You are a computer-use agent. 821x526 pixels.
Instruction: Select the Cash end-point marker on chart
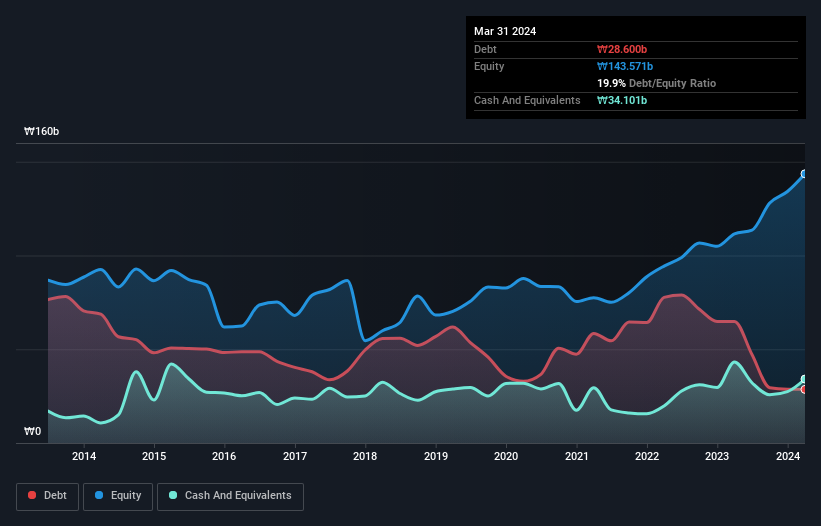[804, 379]
